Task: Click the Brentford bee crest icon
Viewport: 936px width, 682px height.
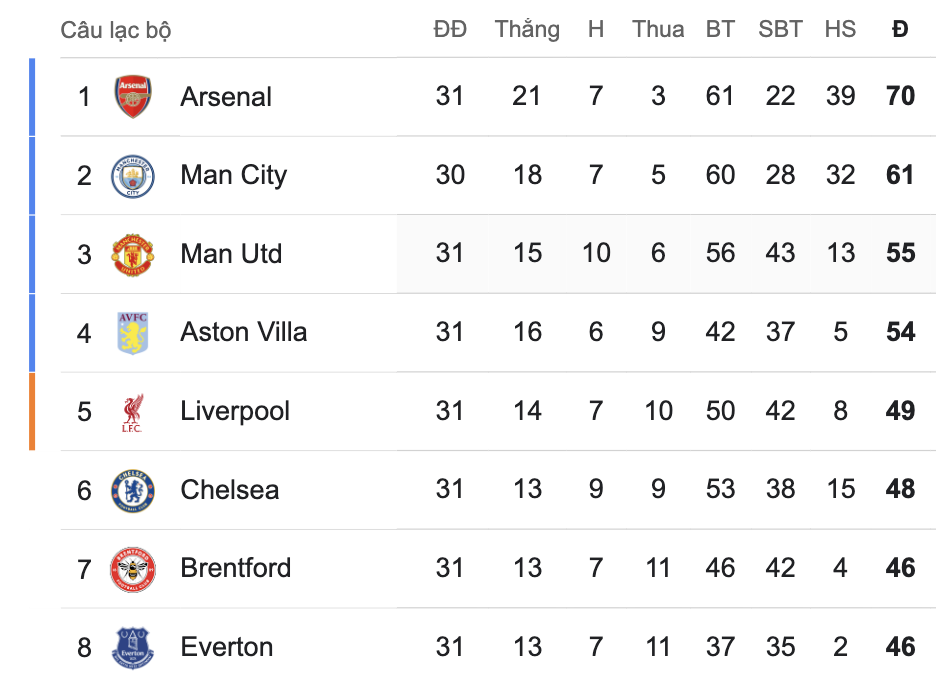Action: 132,569
